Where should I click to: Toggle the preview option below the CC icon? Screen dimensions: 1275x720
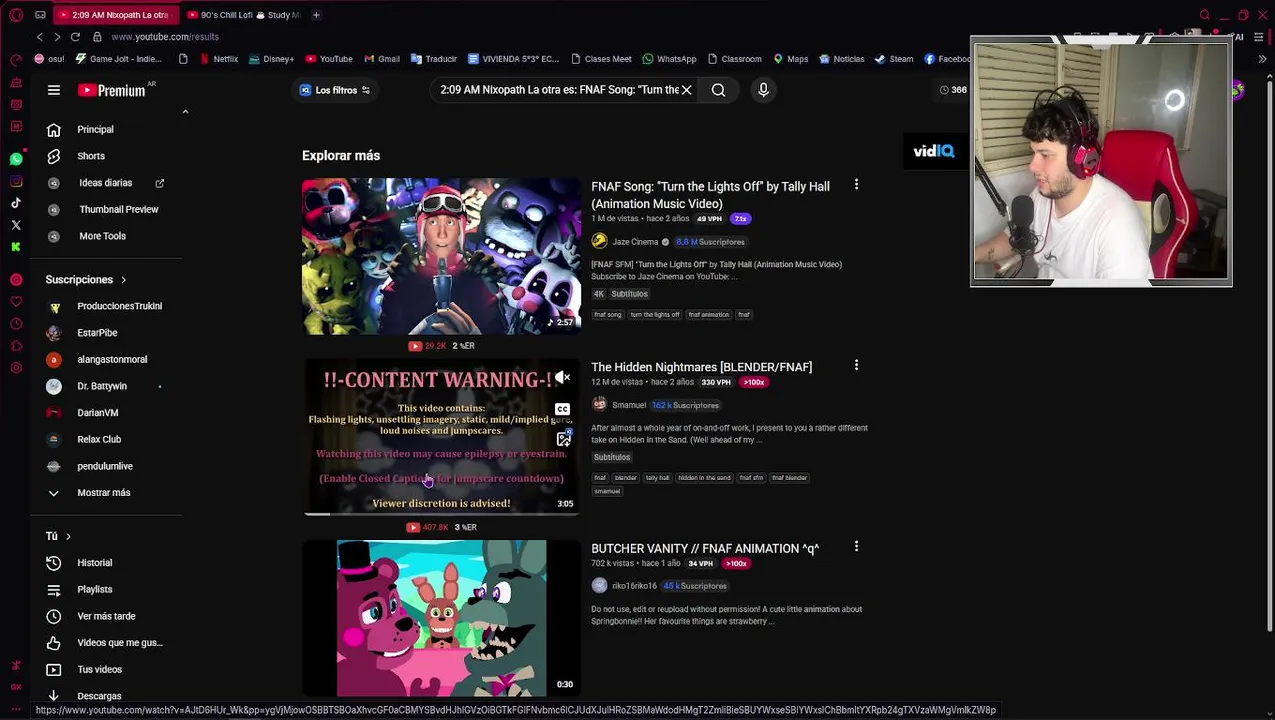(x=564, y=439)
